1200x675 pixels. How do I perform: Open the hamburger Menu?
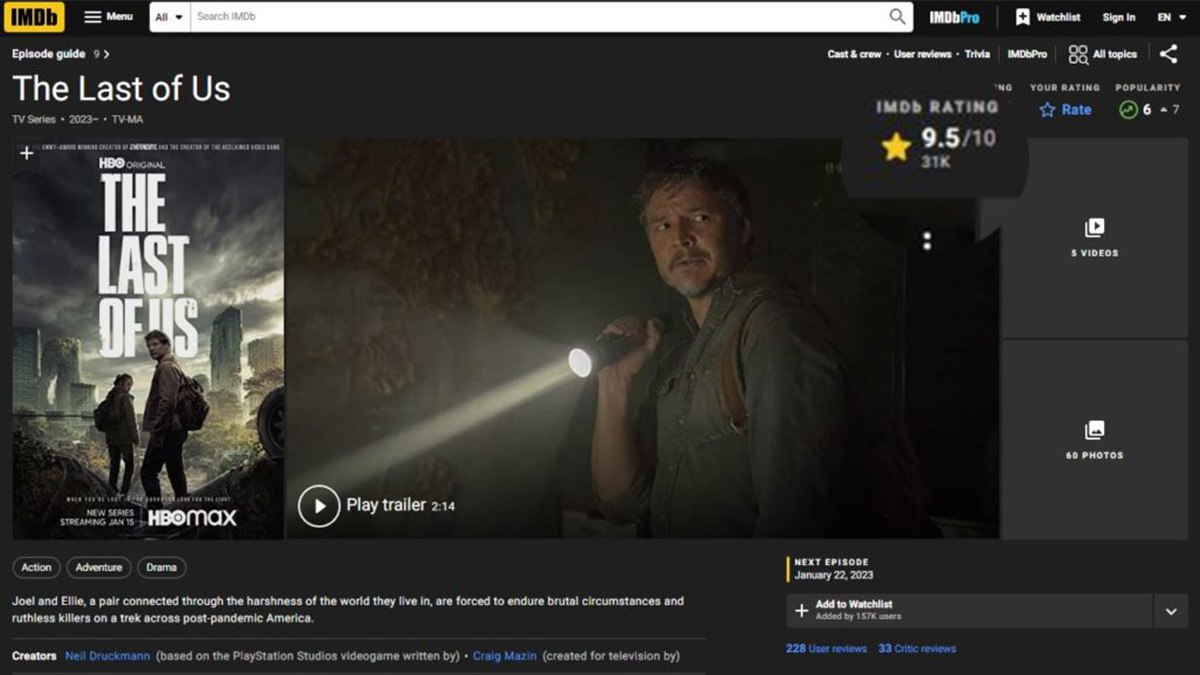[108, 17]
